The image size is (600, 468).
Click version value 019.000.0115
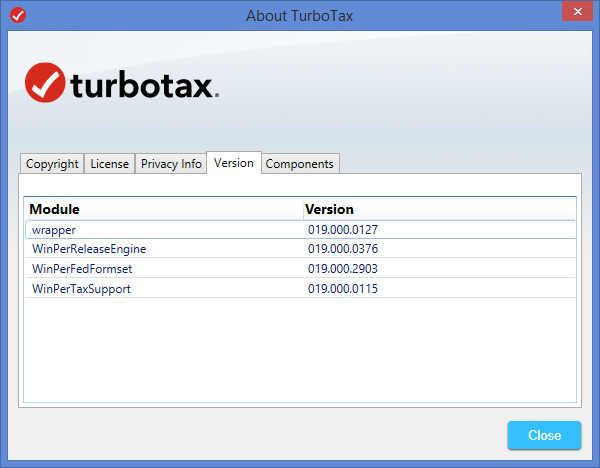point(343,289)
